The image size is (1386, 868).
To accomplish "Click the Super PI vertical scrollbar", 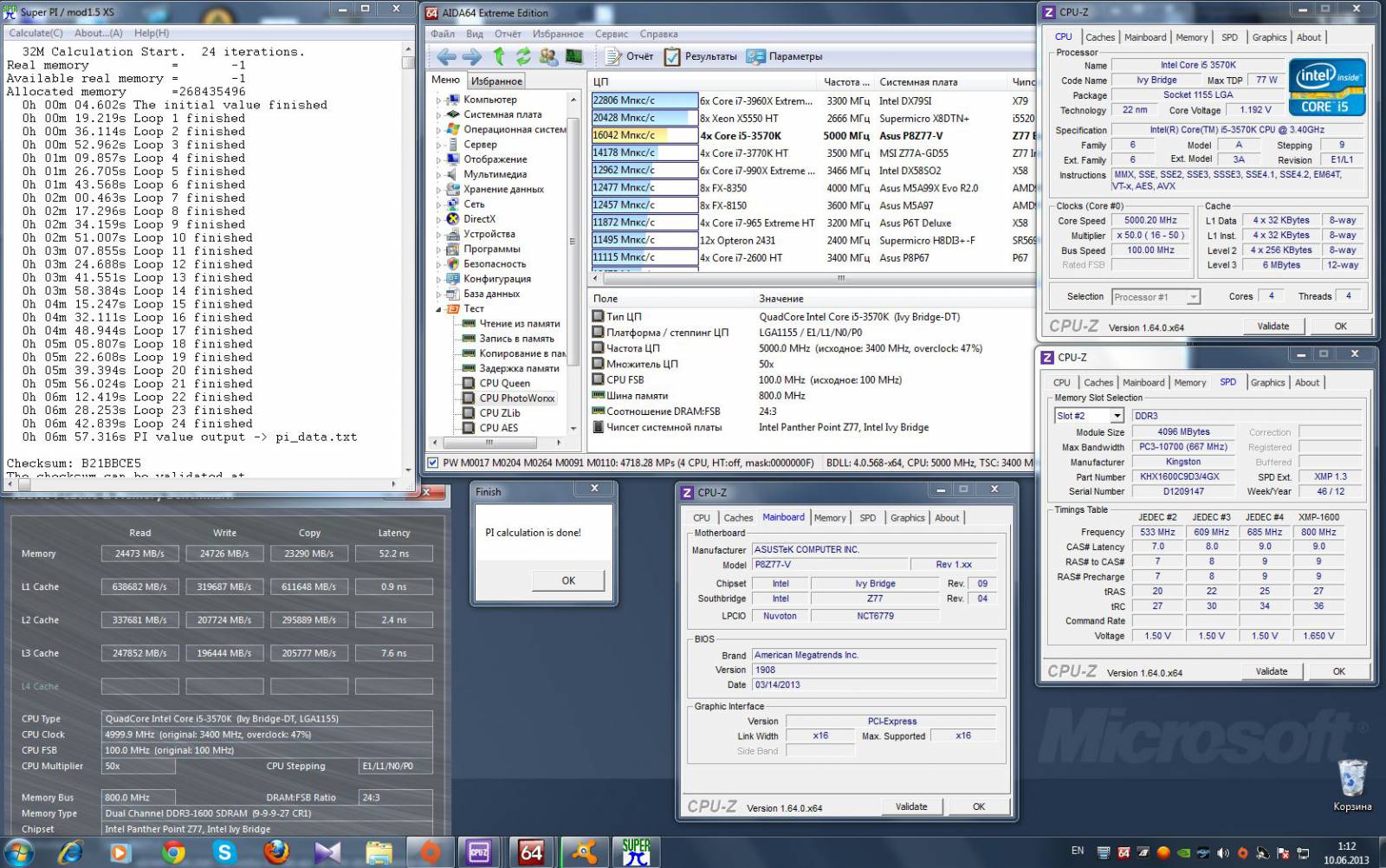I will point(408,260).
